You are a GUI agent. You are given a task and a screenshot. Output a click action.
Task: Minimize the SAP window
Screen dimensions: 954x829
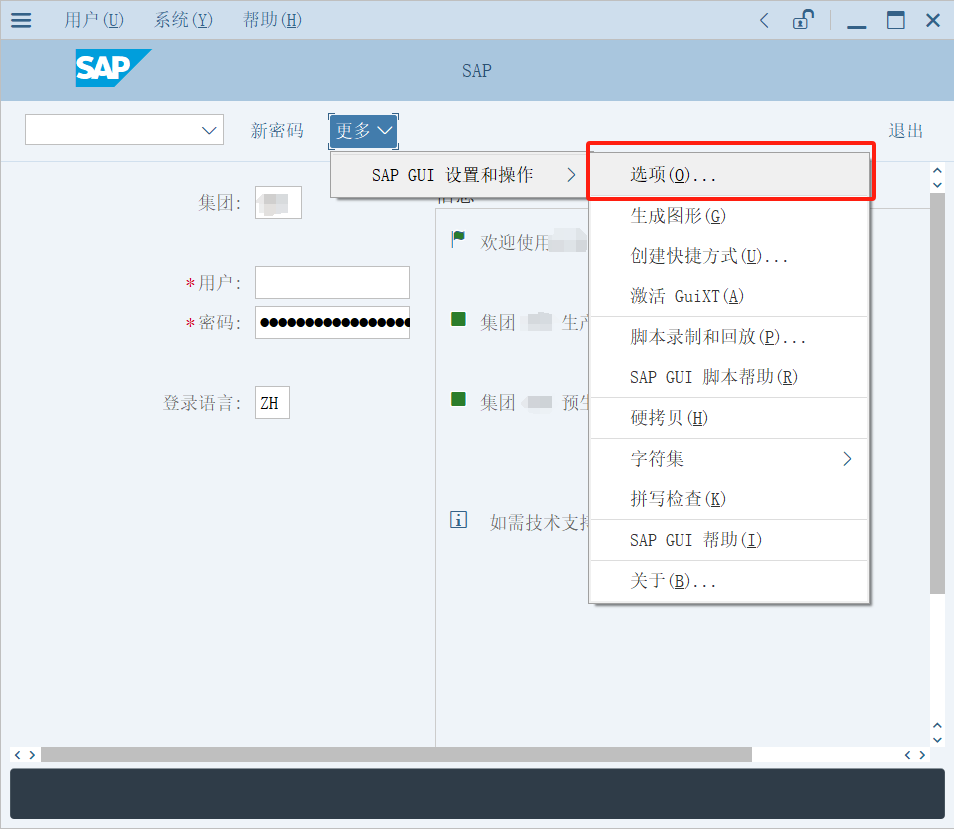856,24
